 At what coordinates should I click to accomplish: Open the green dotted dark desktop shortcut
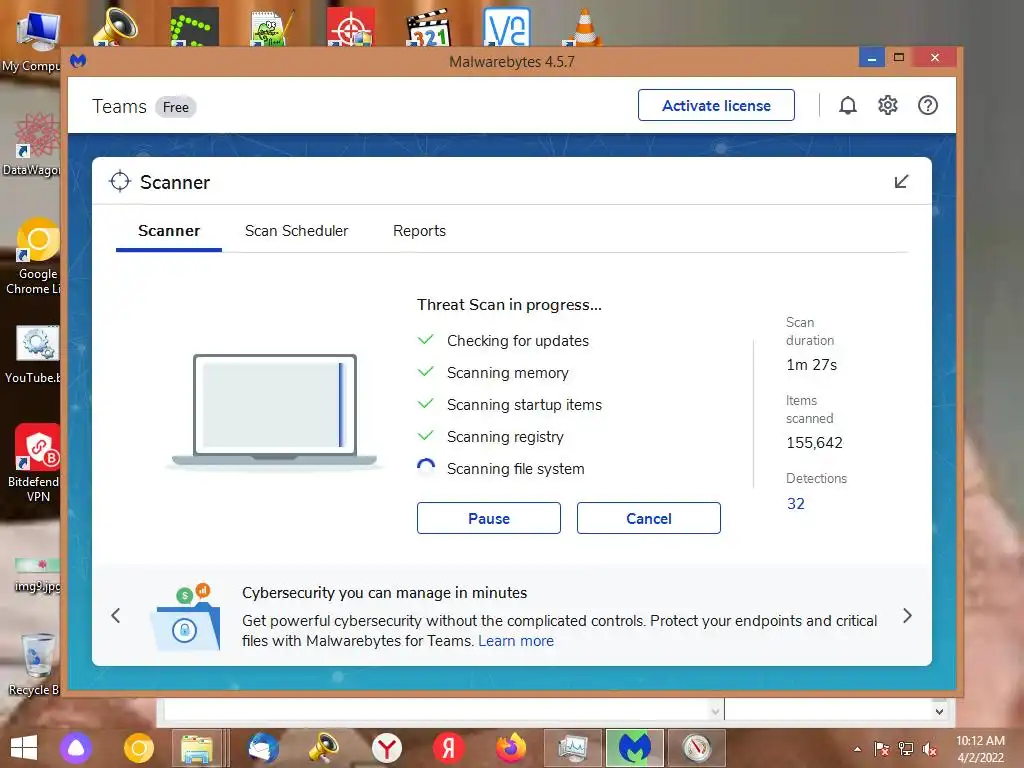coord(194,27)
